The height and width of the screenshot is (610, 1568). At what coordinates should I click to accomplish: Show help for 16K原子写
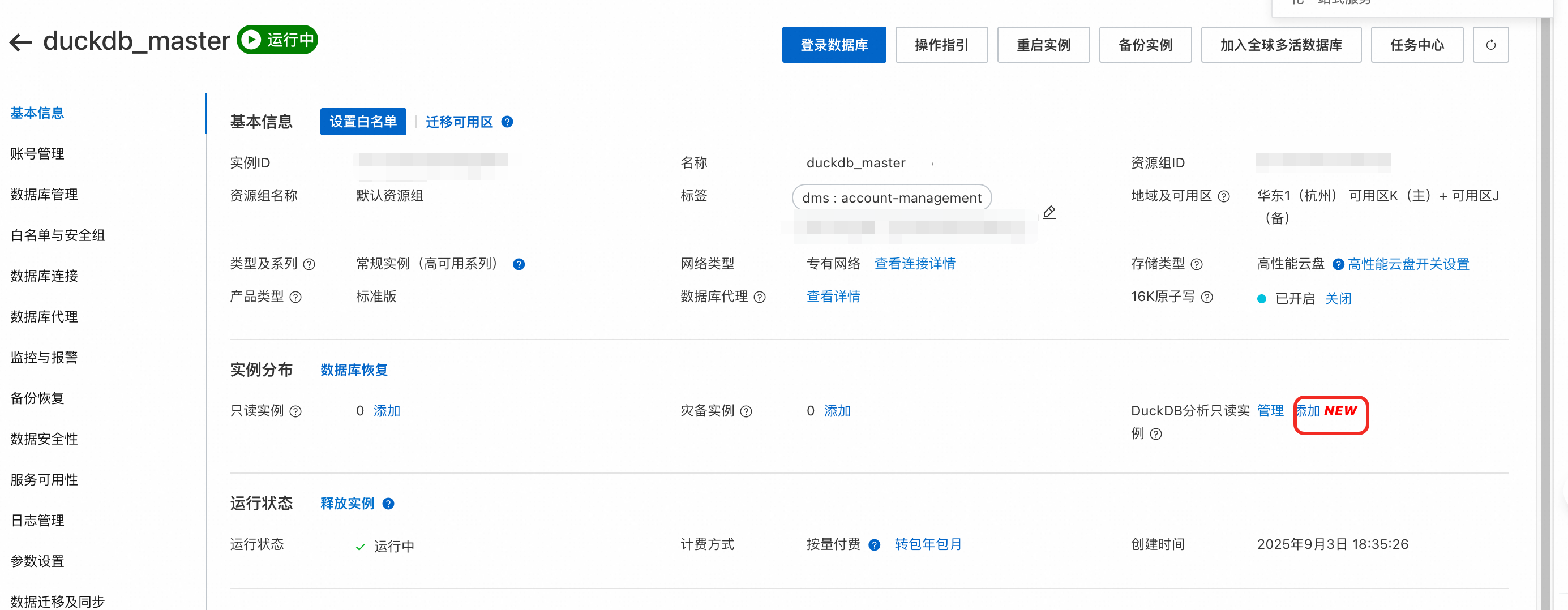[1207, 297]
